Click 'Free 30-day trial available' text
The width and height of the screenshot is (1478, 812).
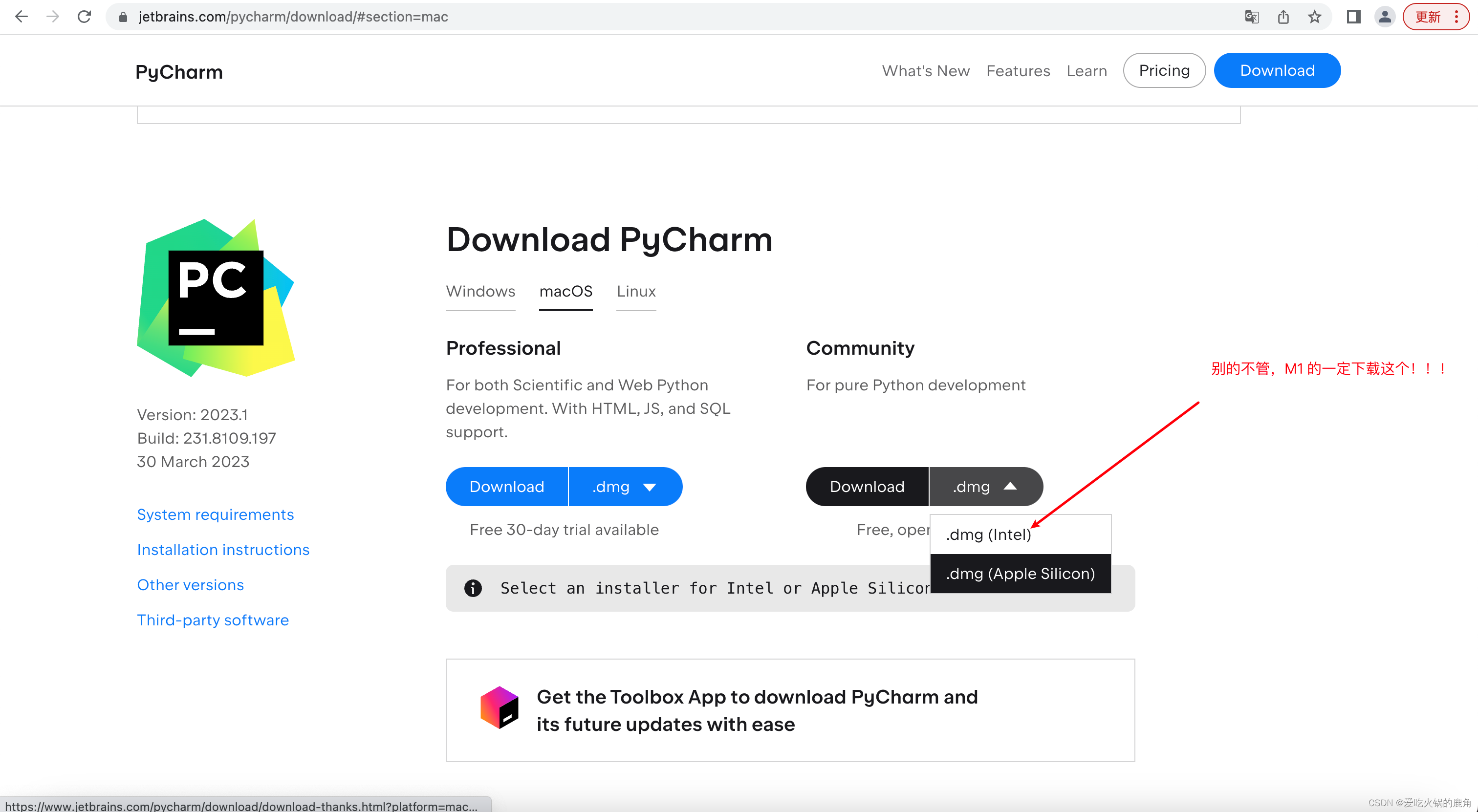(x=564, y=529)
